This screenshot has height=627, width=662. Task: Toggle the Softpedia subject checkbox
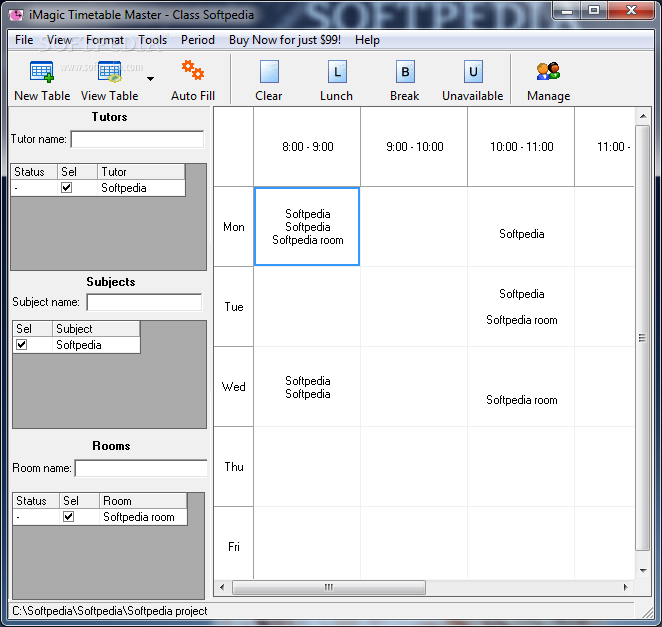tap(22, 345)
